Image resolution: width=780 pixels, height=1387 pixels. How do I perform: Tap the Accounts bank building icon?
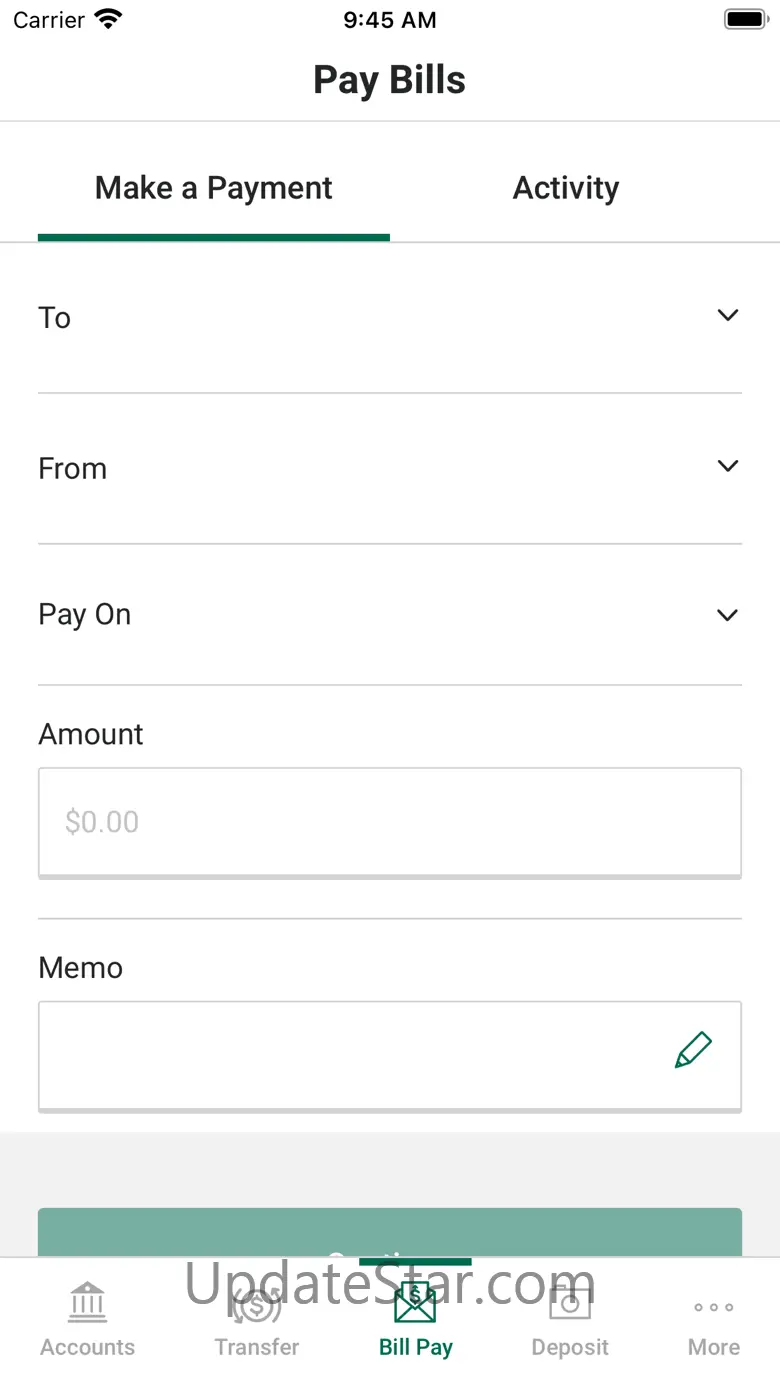tap(88, 1302)
